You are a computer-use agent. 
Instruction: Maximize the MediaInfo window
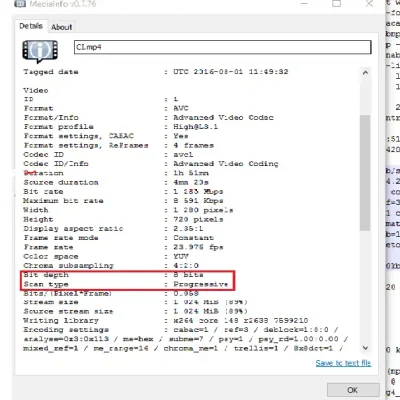337,4
